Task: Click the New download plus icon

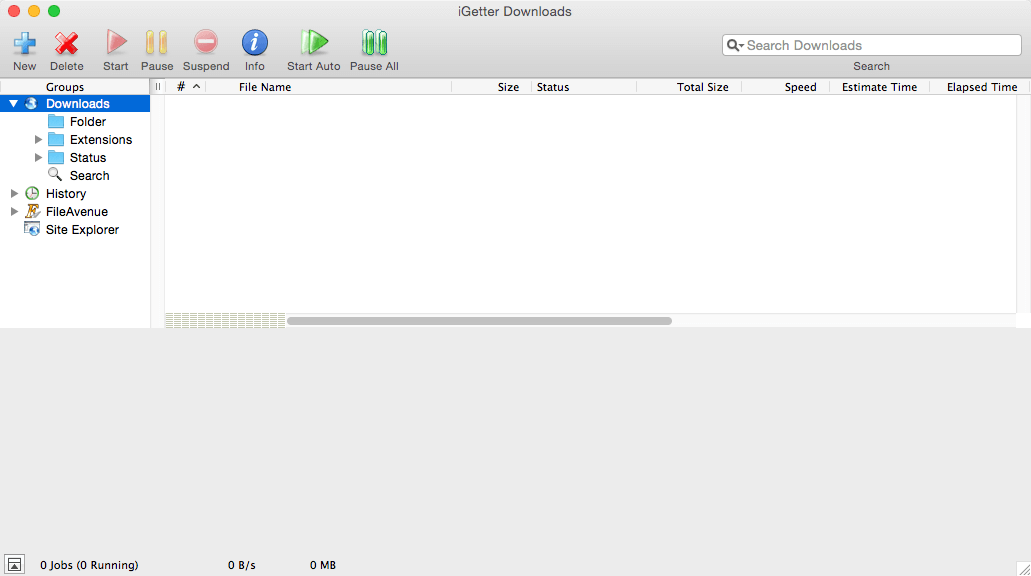Action: [25, 43]
